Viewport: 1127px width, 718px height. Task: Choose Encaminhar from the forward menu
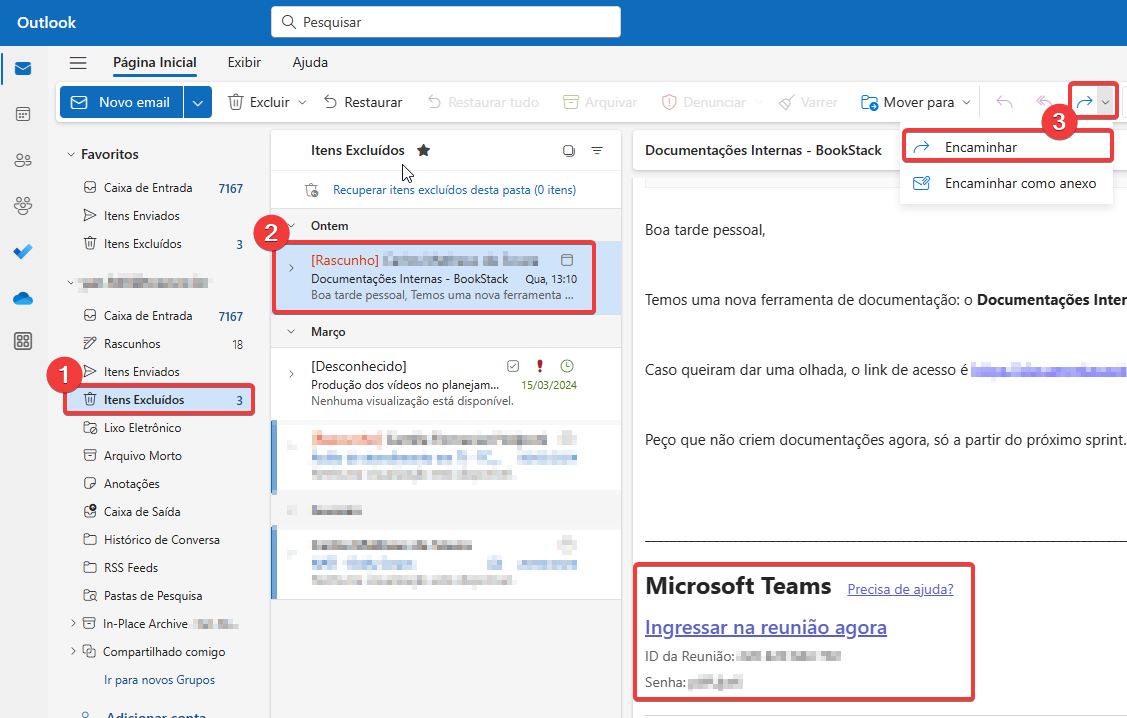[1007, 147]
